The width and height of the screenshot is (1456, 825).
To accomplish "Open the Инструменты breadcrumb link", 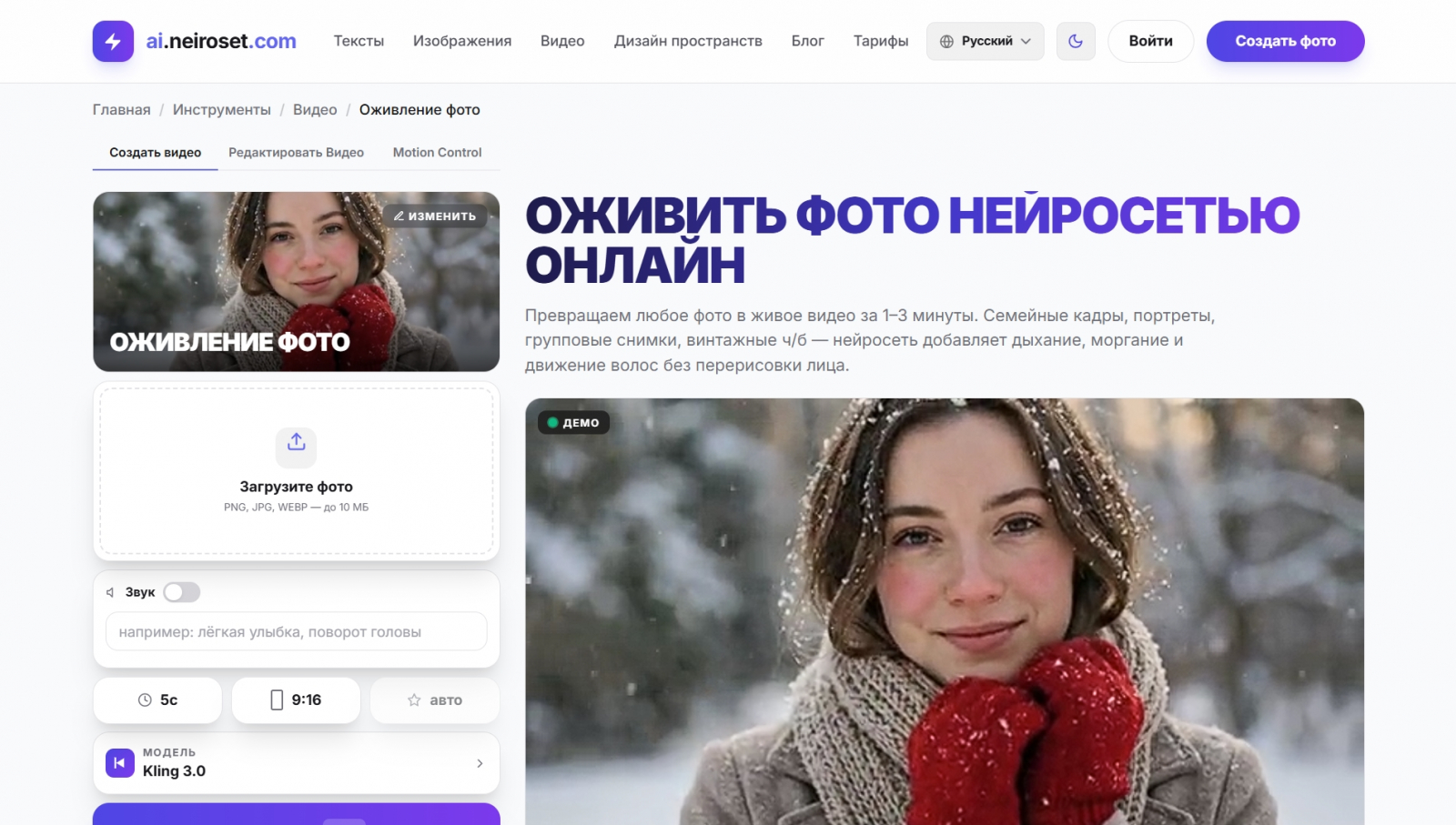I will [222, 110].
